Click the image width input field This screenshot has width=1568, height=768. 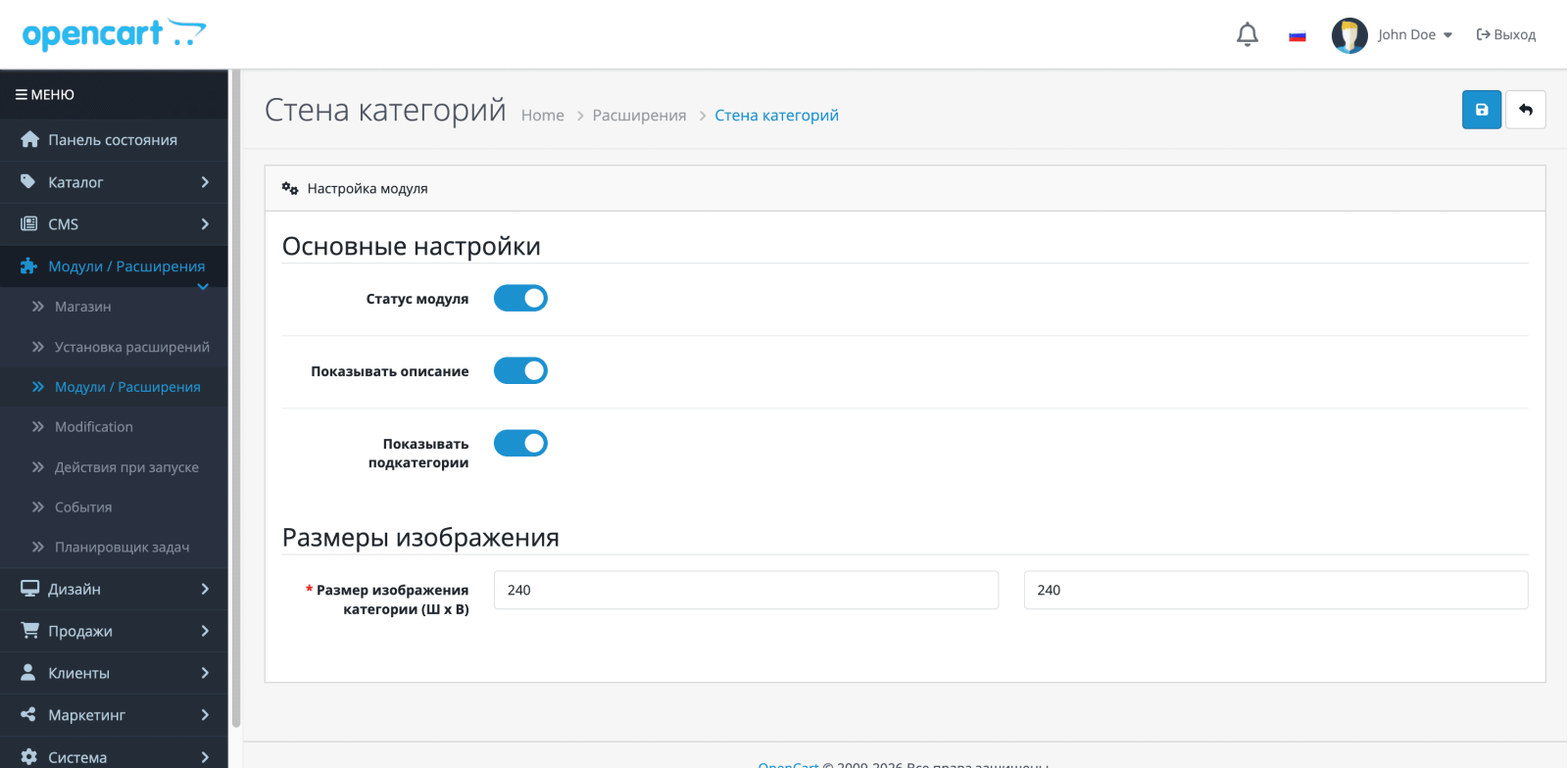point(746,590)
